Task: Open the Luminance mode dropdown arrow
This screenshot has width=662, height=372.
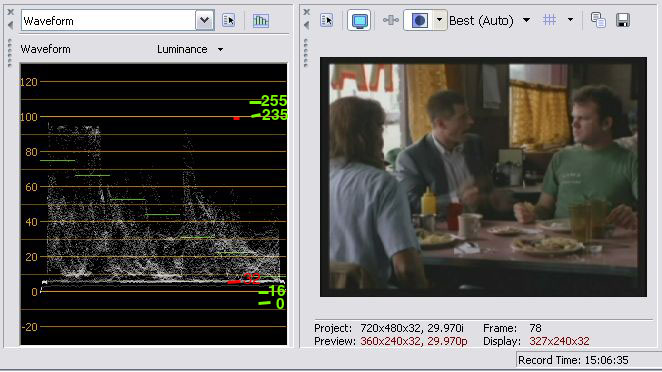Action: pyautogui.click(x=220, y=49)
